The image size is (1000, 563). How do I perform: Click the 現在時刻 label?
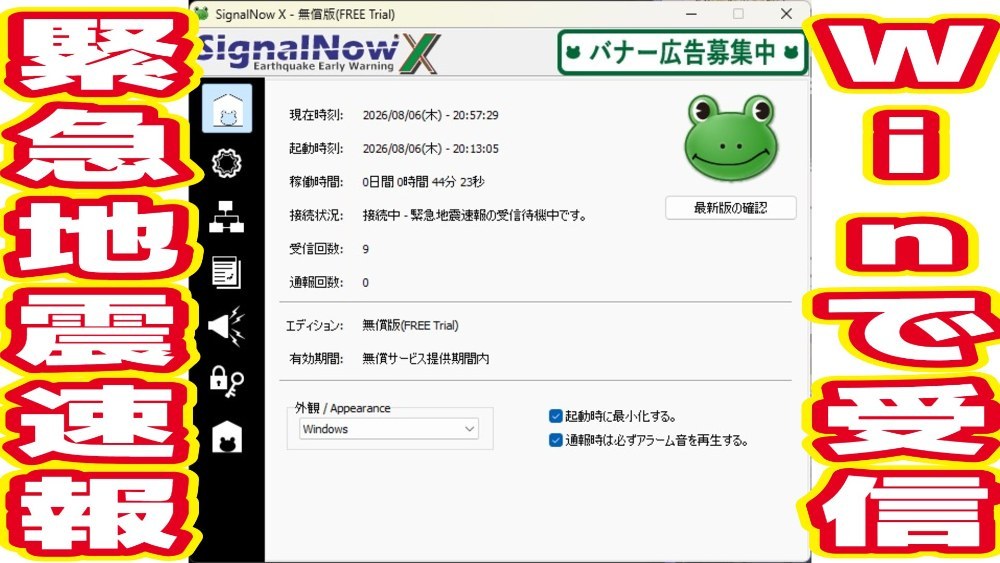316,115
